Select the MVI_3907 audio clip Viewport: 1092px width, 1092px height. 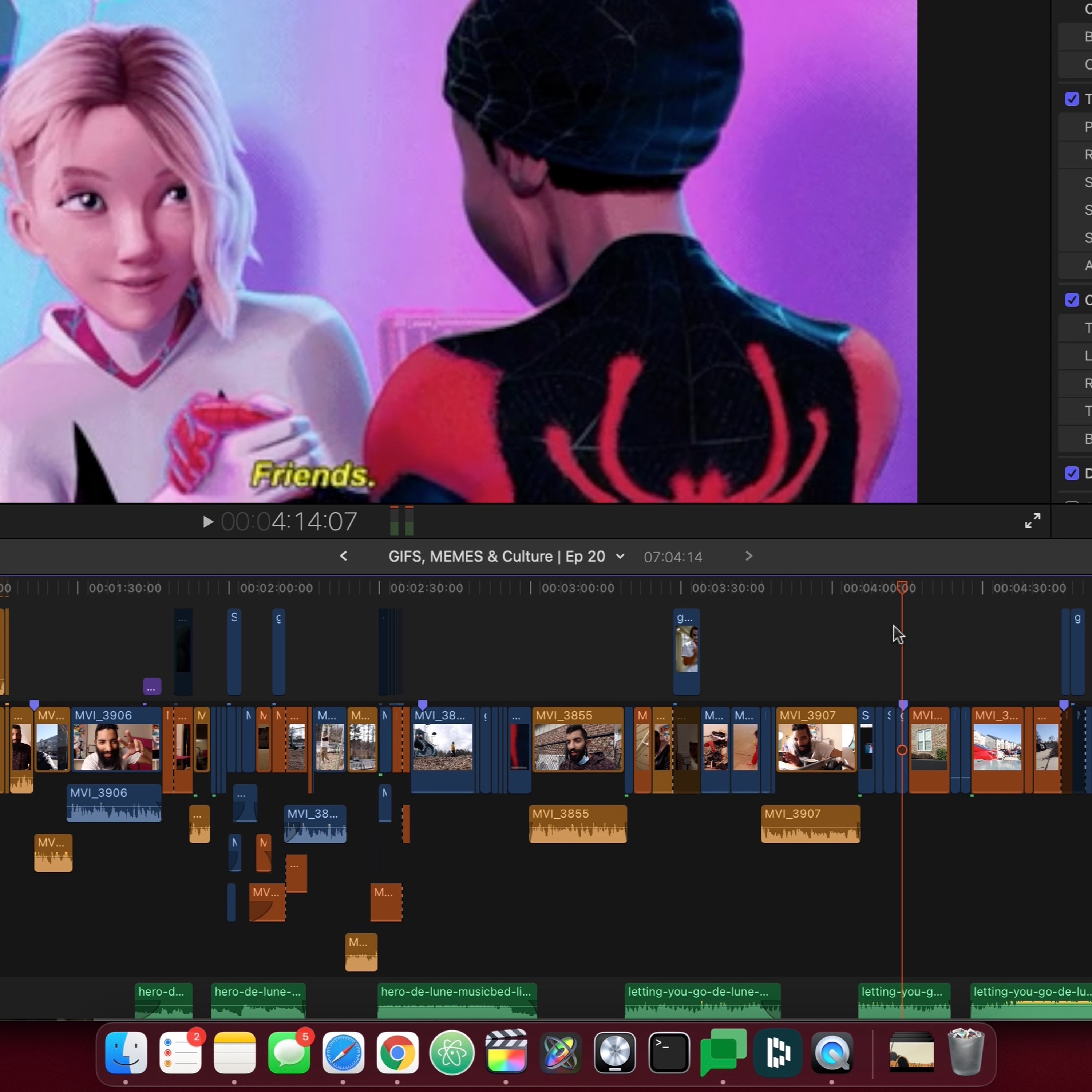click(811, 824)
